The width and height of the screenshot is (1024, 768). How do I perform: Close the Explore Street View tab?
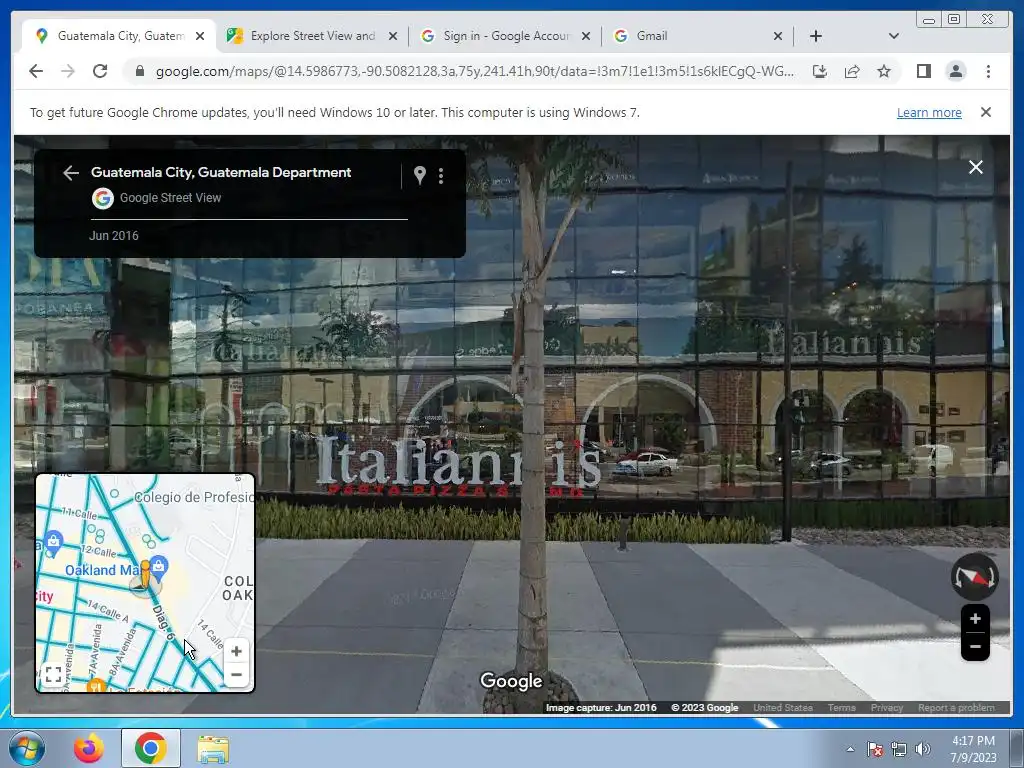pos(392,36)
